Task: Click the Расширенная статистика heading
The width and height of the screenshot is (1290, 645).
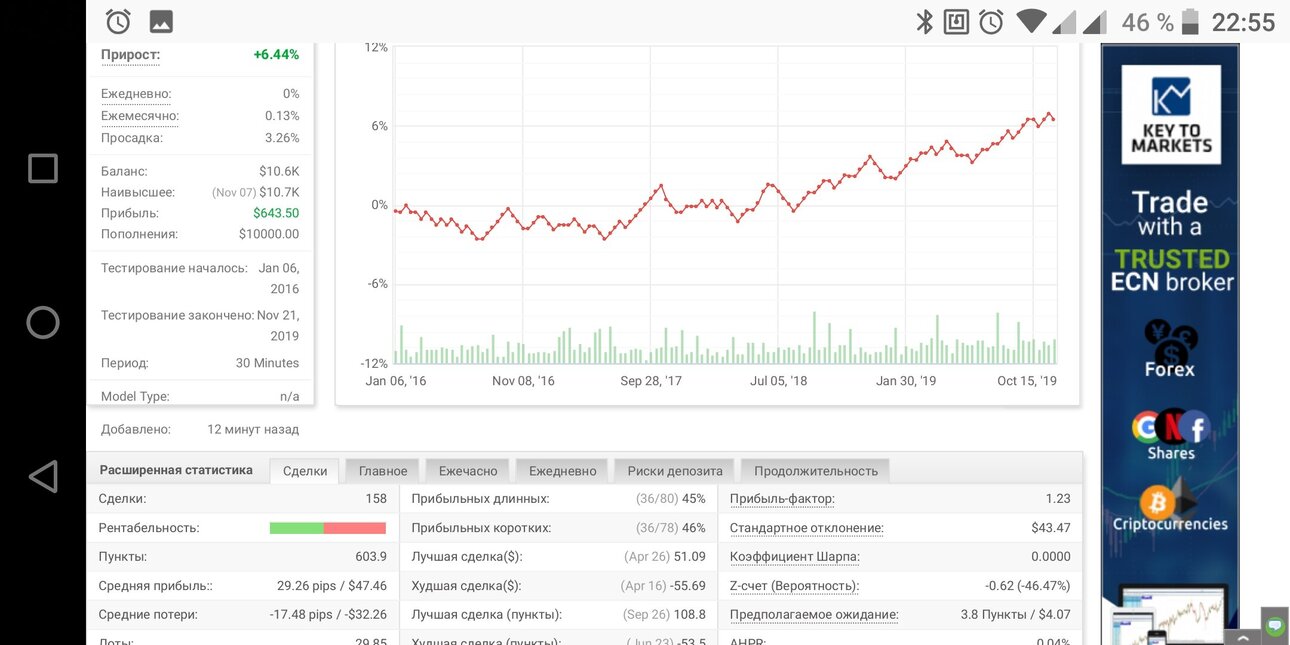Action: (x=176, y=470)
